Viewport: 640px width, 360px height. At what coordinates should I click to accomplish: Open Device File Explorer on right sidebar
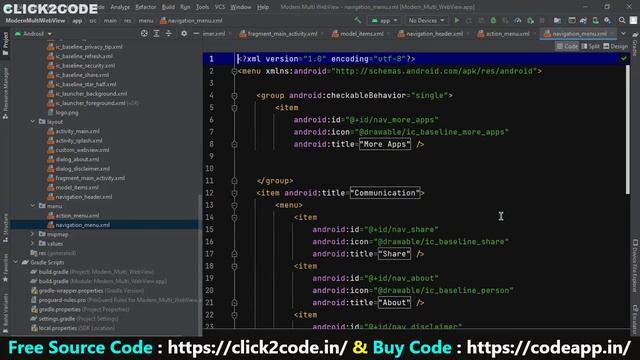(635, 265)
